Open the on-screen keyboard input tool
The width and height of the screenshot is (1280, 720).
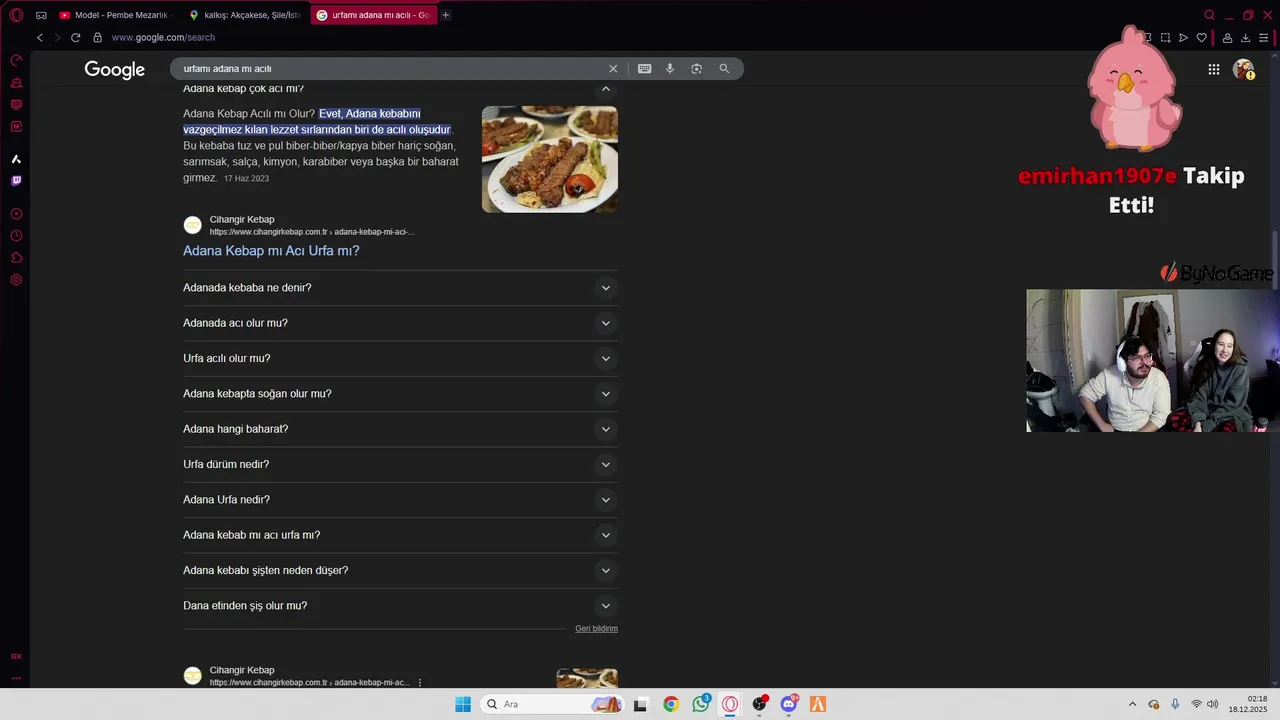(x=644, y=69)
